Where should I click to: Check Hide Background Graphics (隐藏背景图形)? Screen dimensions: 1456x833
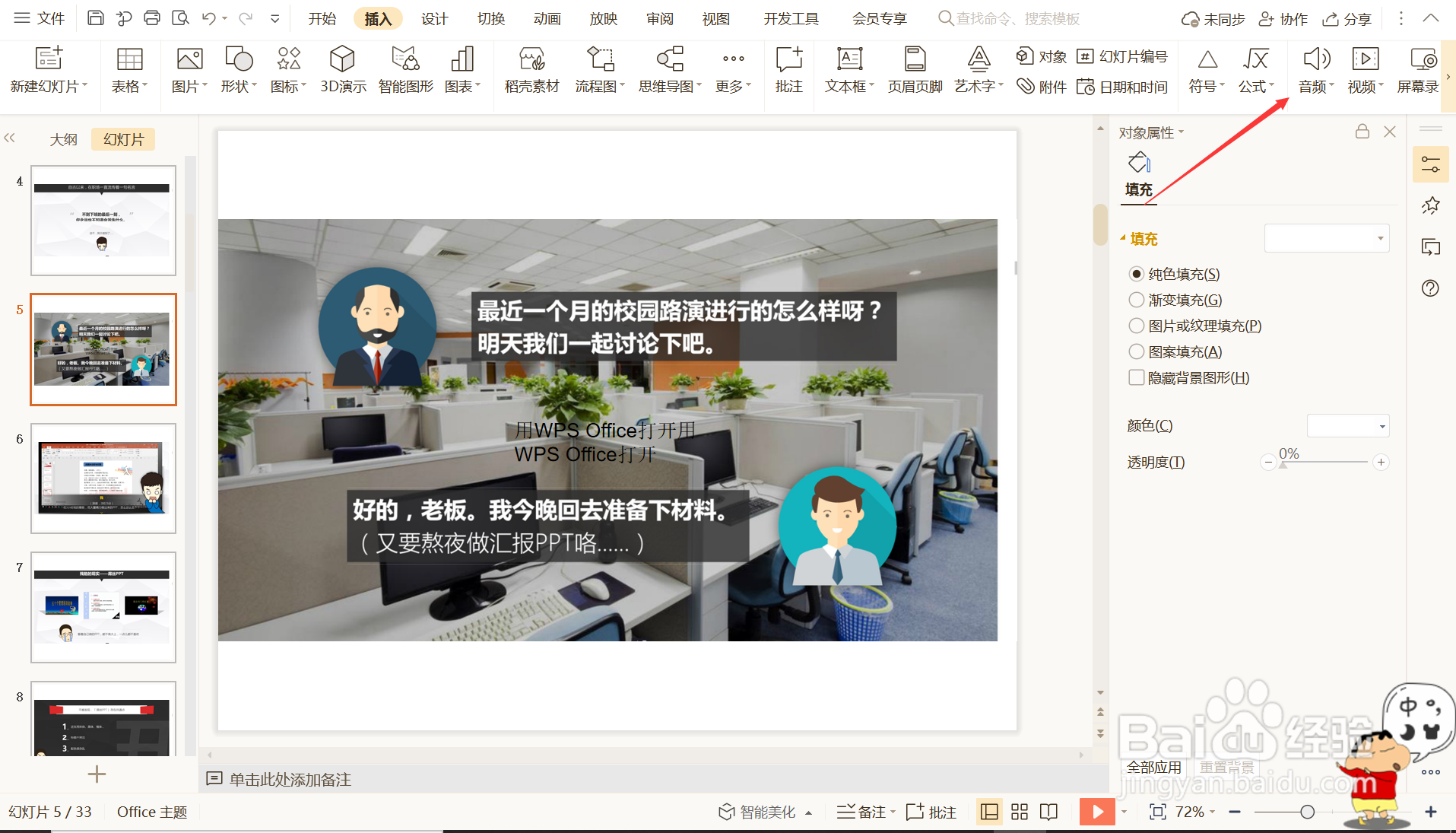click(1137, 377)
